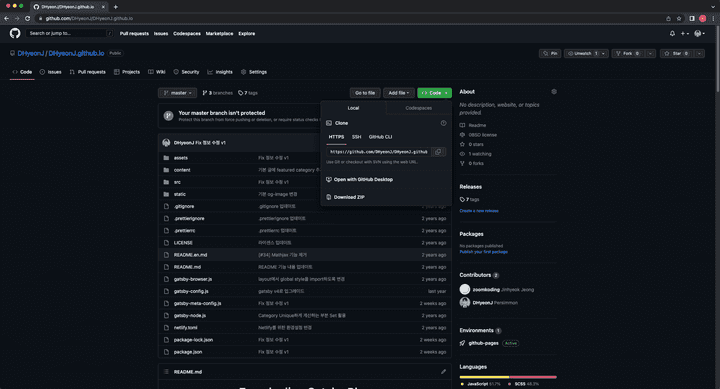The height and width of the screenshot is (389, 720).
Task: Open repository Settings tab
Action: pyautogui.click(x=253, y=72)
